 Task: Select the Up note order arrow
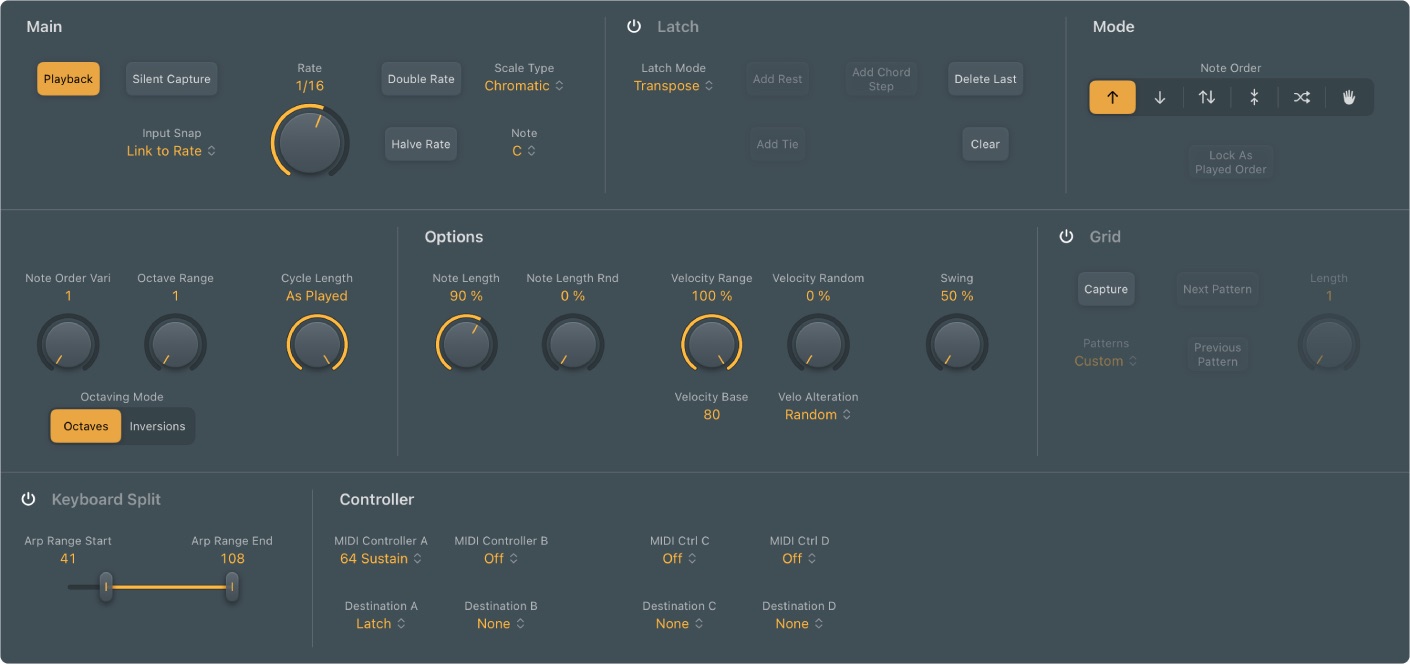pyautogui.click(x=1112, y=98)
